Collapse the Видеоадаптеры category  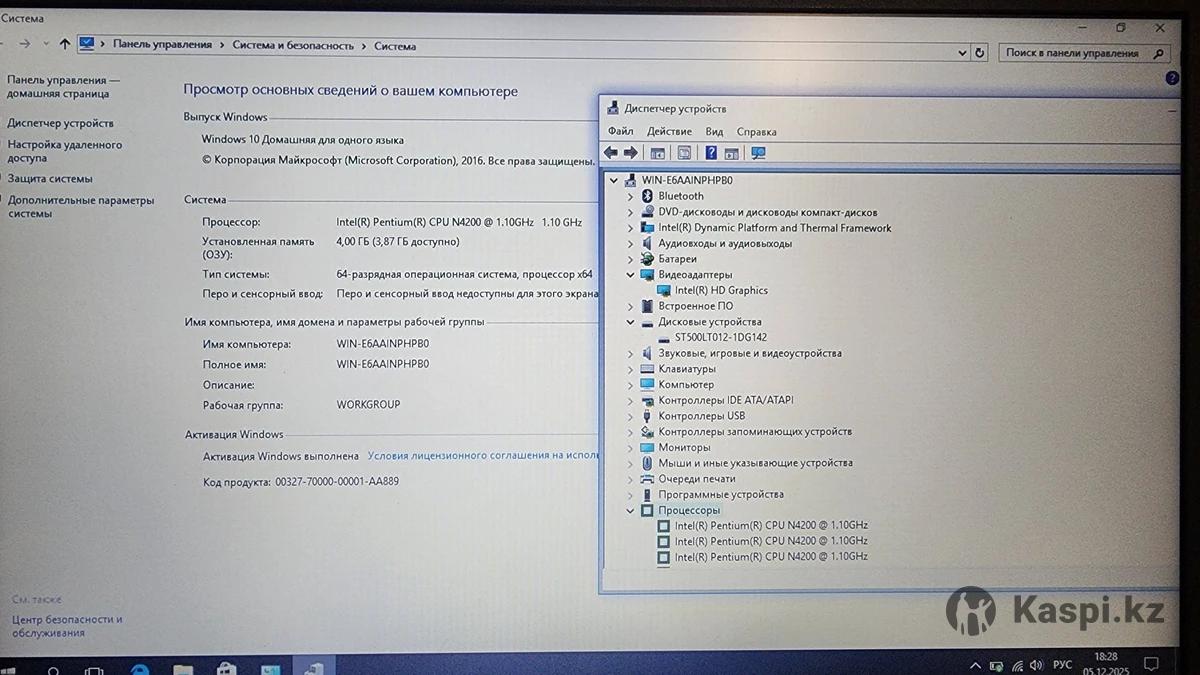[x=630, y=274]
